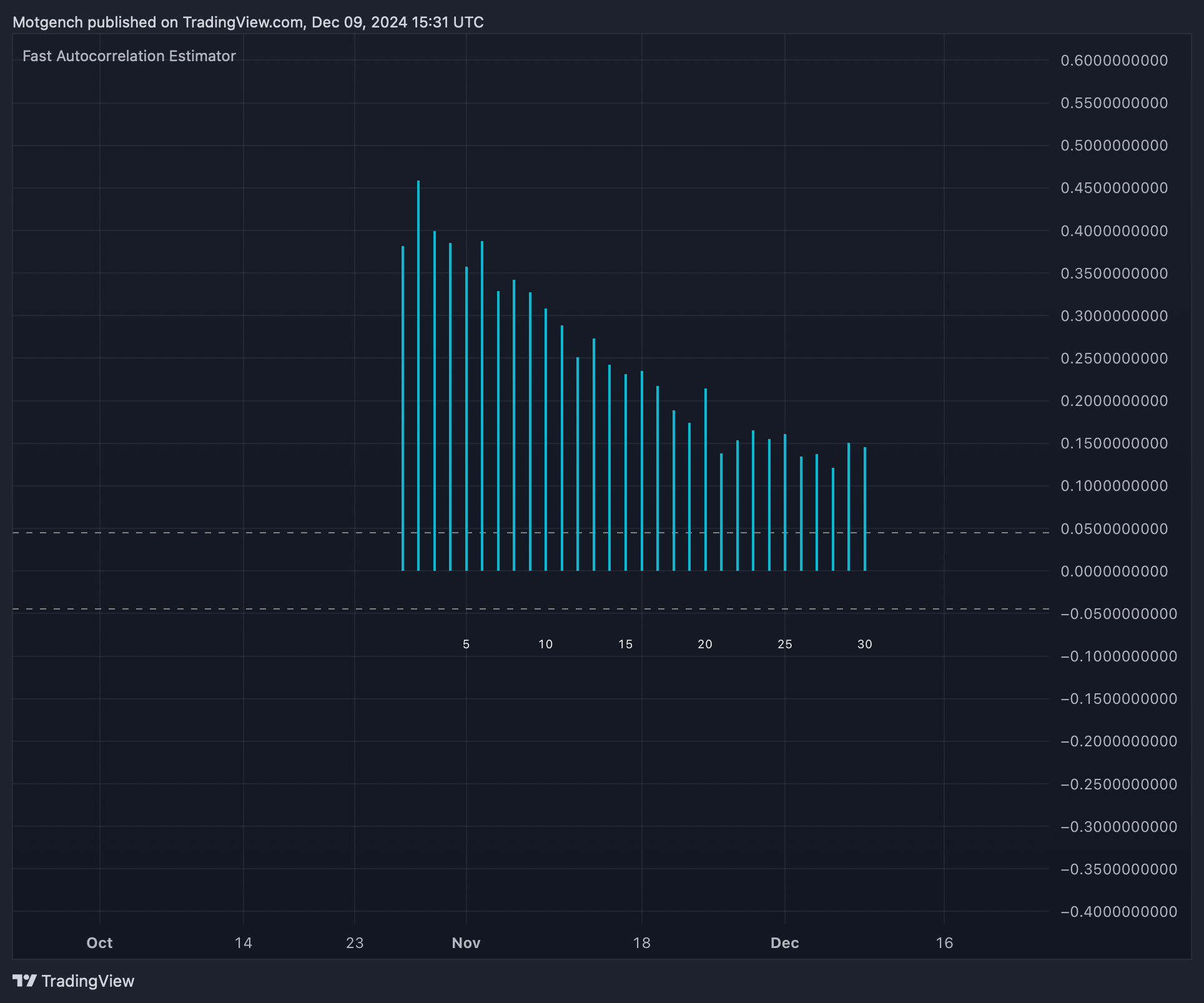Click the Motgench published on TradingView.com header
Image resolution: width=1204 pixels, height=1003 pixels.
[x=248, y=22]
